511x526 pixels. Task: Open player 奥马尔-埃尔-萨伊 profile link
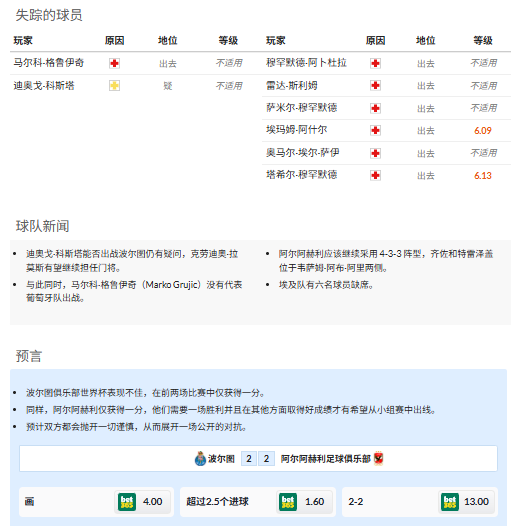click(303, 153)
